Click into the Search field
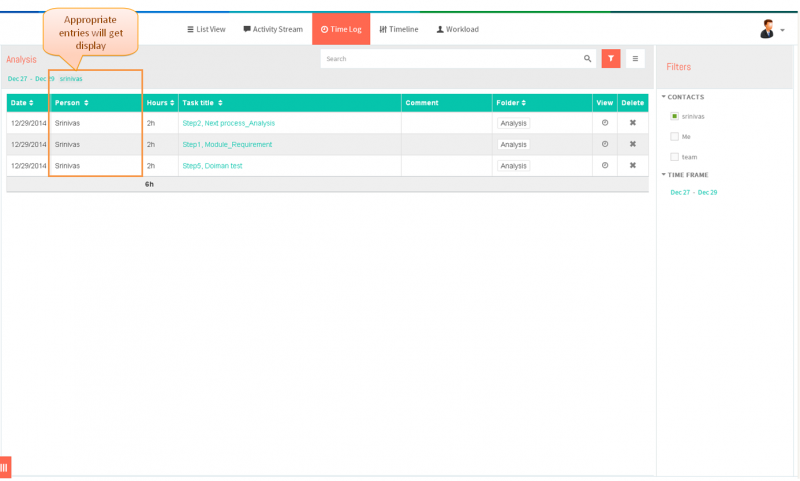Image resolution: width=800 pixels, height=481 pixels. tap(452, 59)
